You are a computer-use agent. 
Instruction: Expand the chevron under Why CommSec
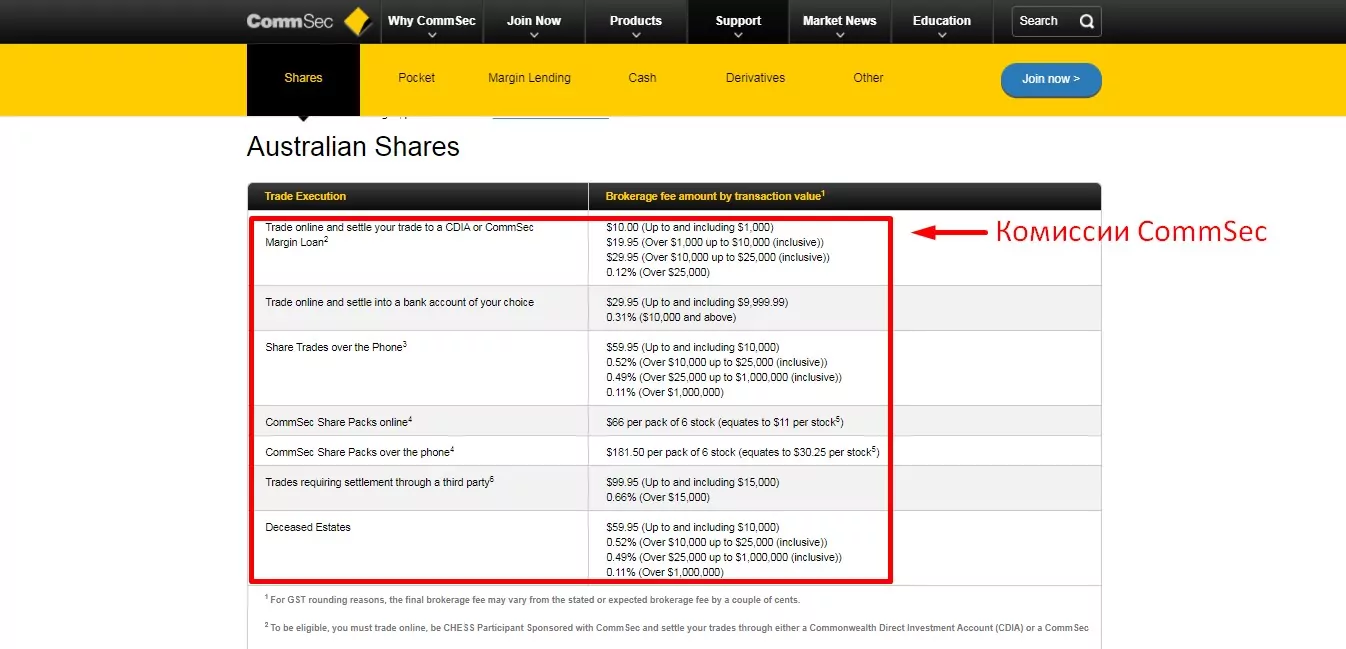tap(432, 35)
